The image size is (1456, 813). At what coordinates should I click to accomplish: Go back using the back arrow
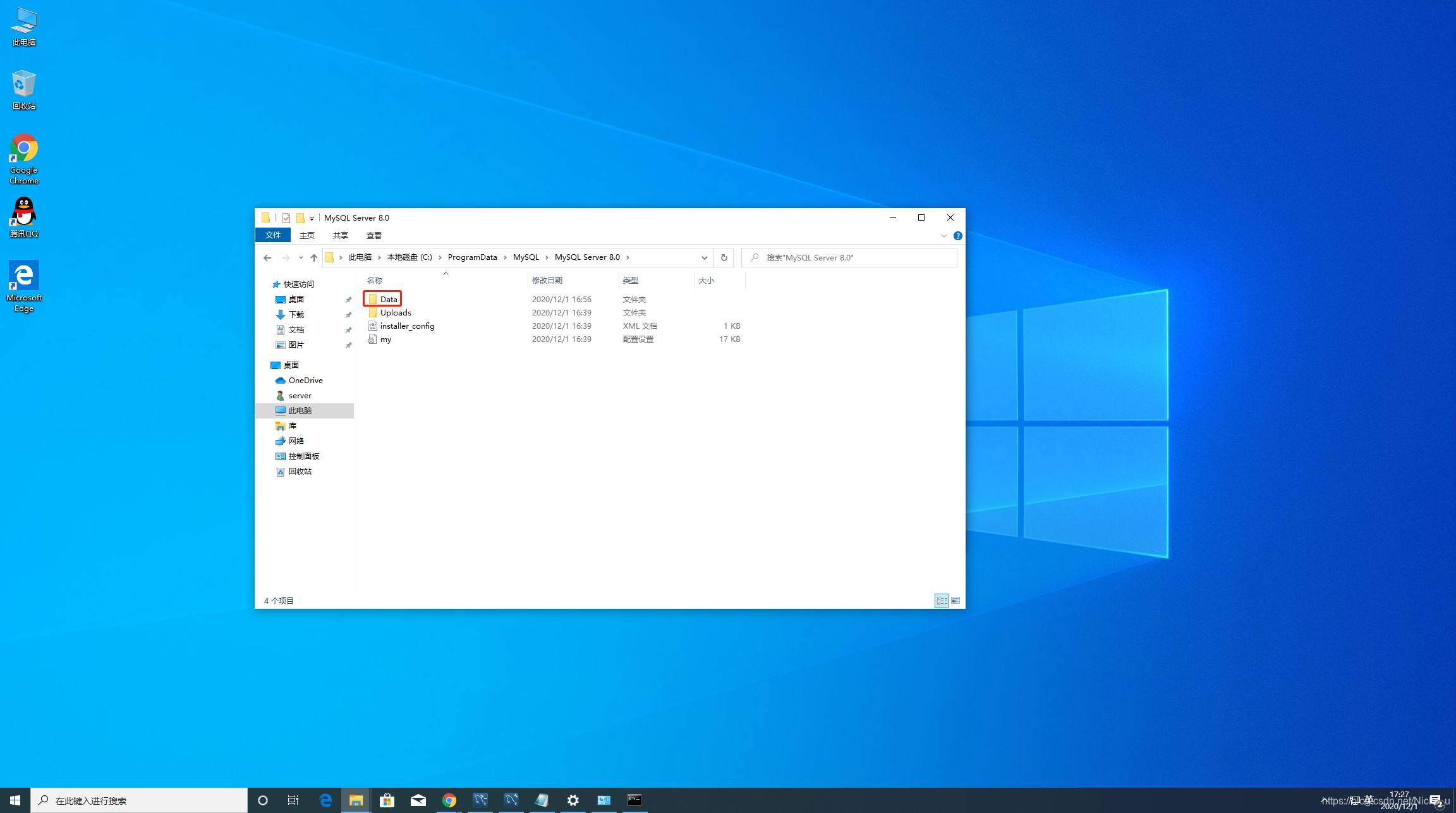(267, 257)
